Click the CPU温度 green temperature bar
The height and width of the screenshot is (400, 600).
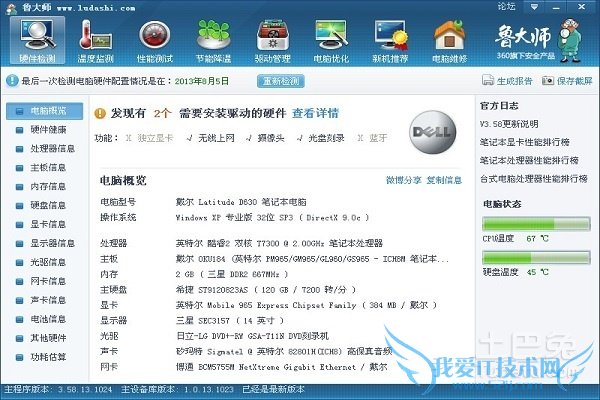(x=536, y=224)
